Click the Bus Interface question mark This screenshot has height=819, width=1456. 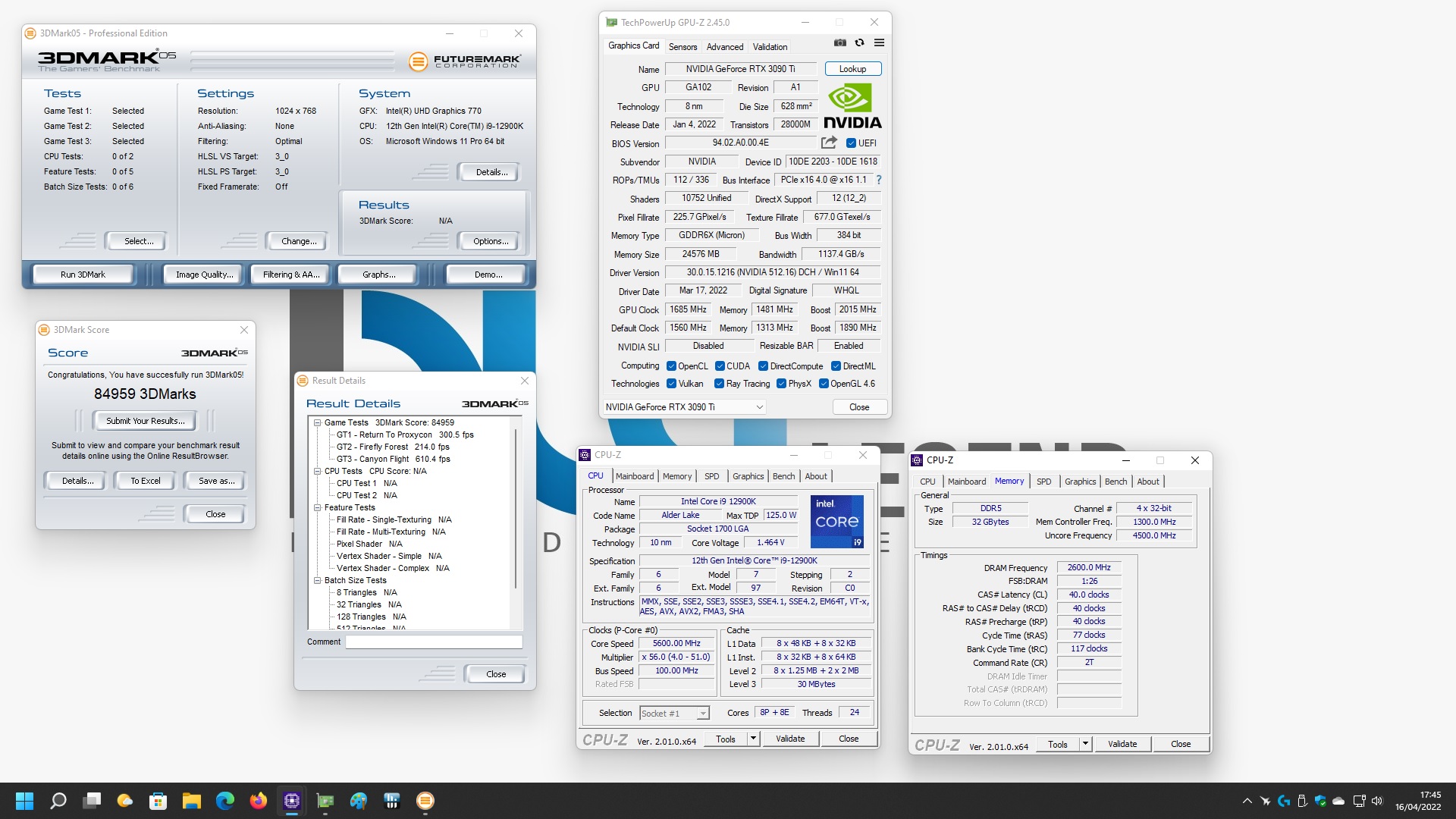point(879,180)
